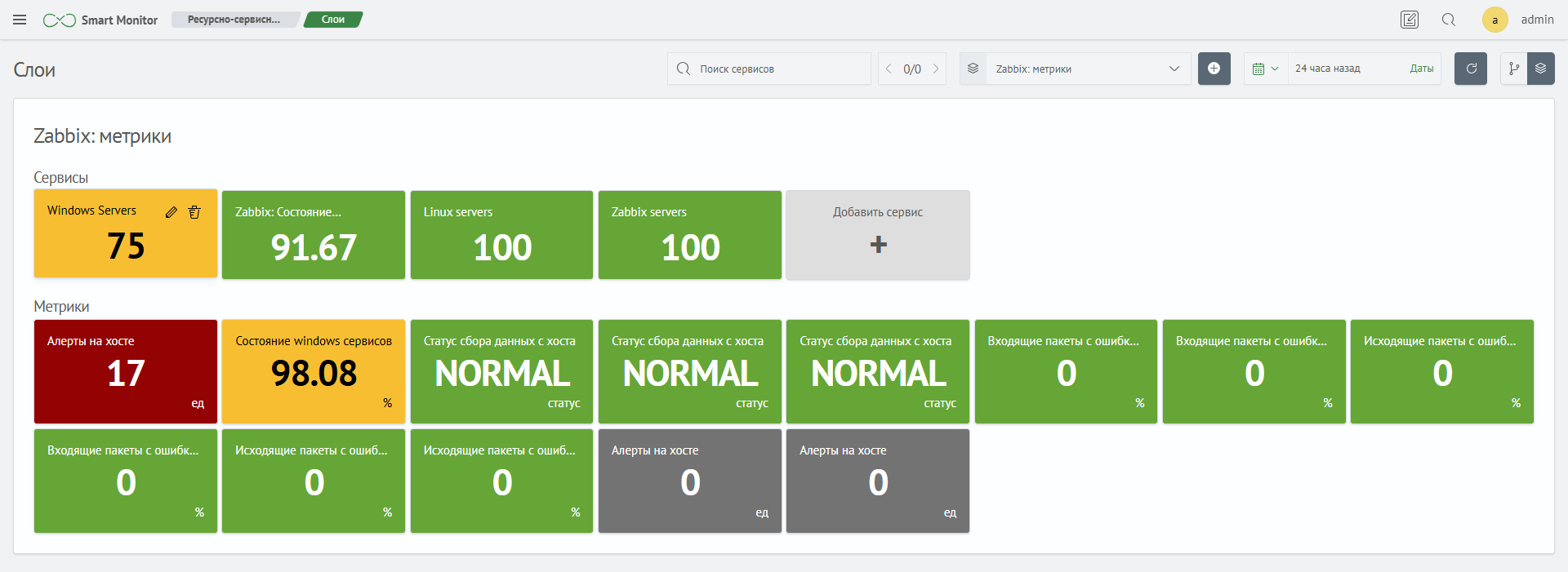The width and height of the screenshot is (1568, 572).
Task: Click the 91.67 value
Action: (x=314, y=247)
